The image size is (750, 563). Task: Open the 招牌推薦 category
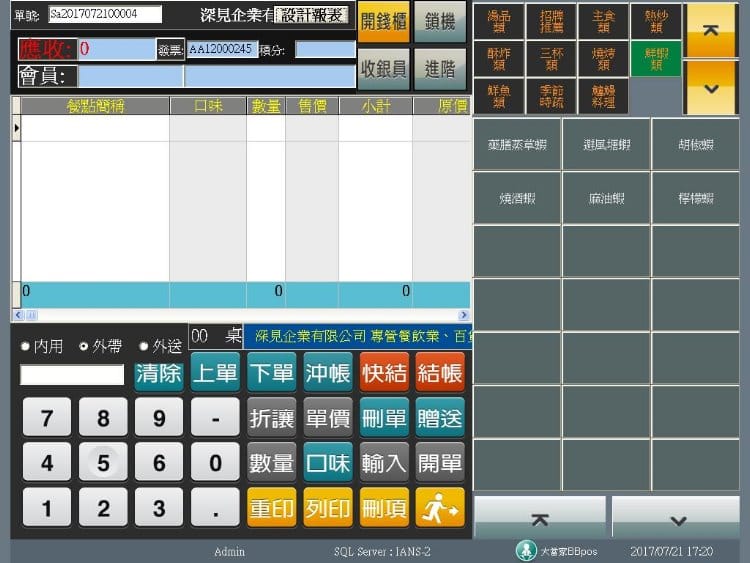point(551,22)
